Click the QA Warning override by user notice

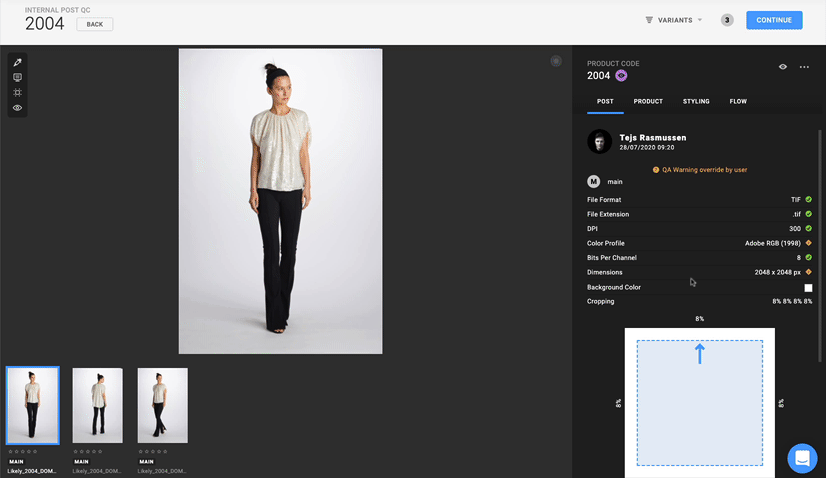[700, 170]
